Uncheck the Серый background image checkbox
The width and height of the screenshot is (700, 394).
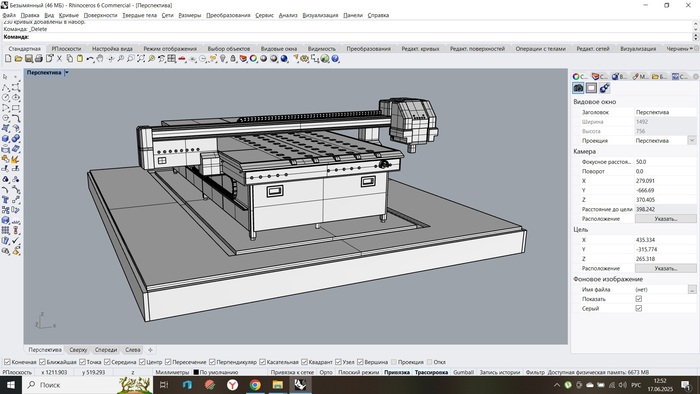click(x=638, y=308)
